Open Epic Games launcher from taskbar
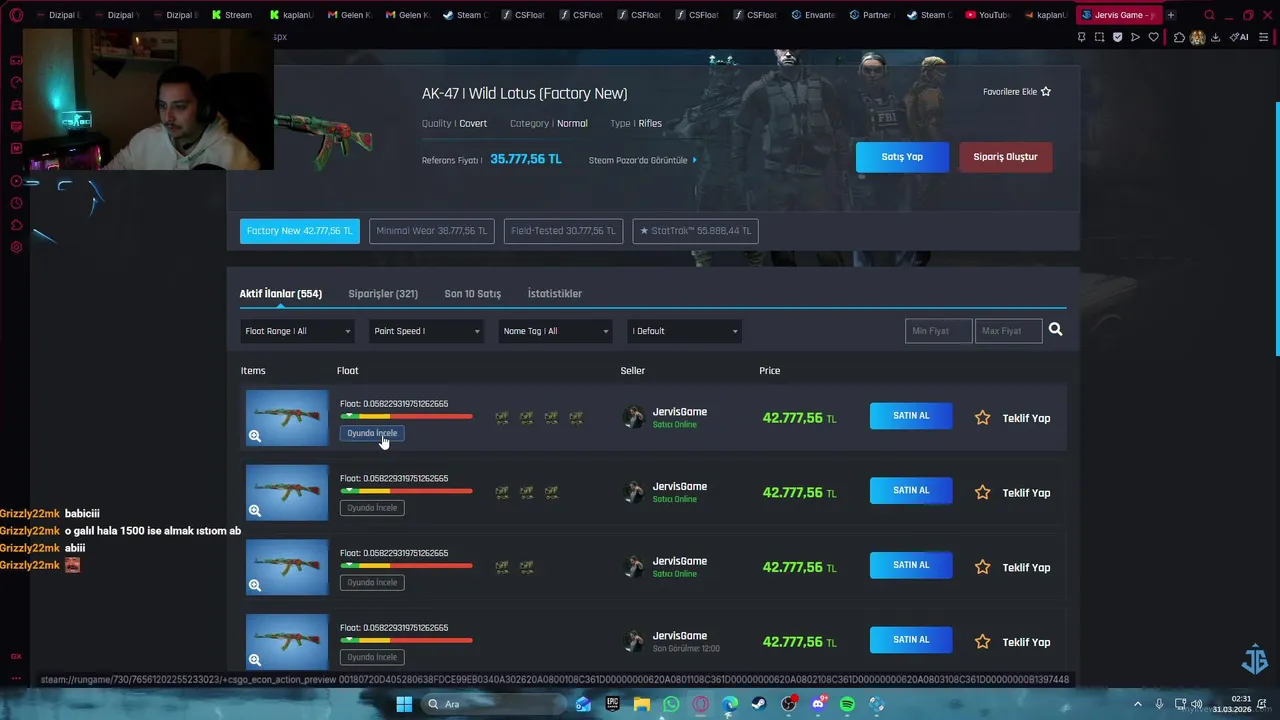The width and height of the screenshot is (1280, 720). click(612, 704)
